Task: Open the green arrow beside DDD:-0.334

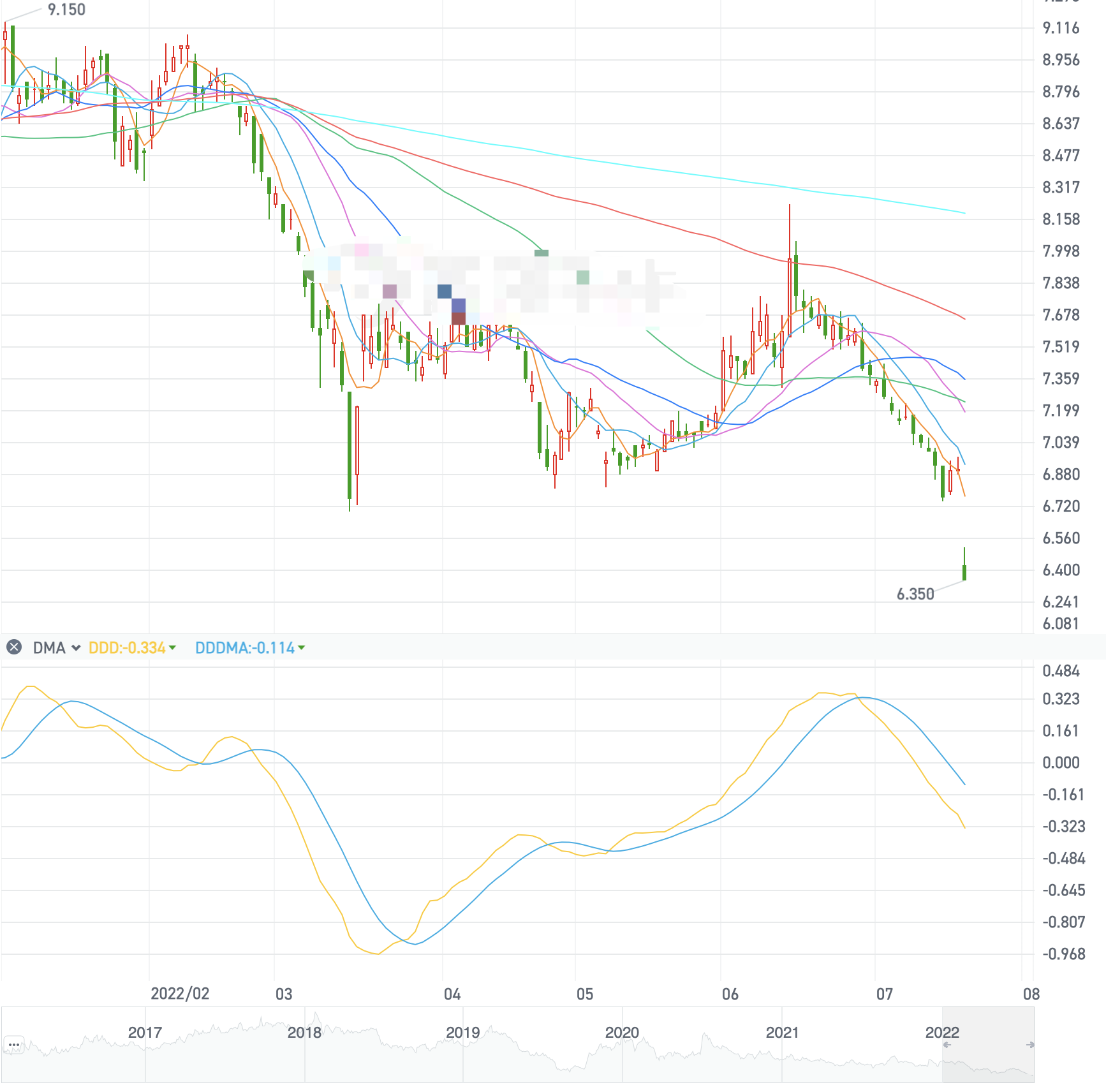Action: pos(172,648)
